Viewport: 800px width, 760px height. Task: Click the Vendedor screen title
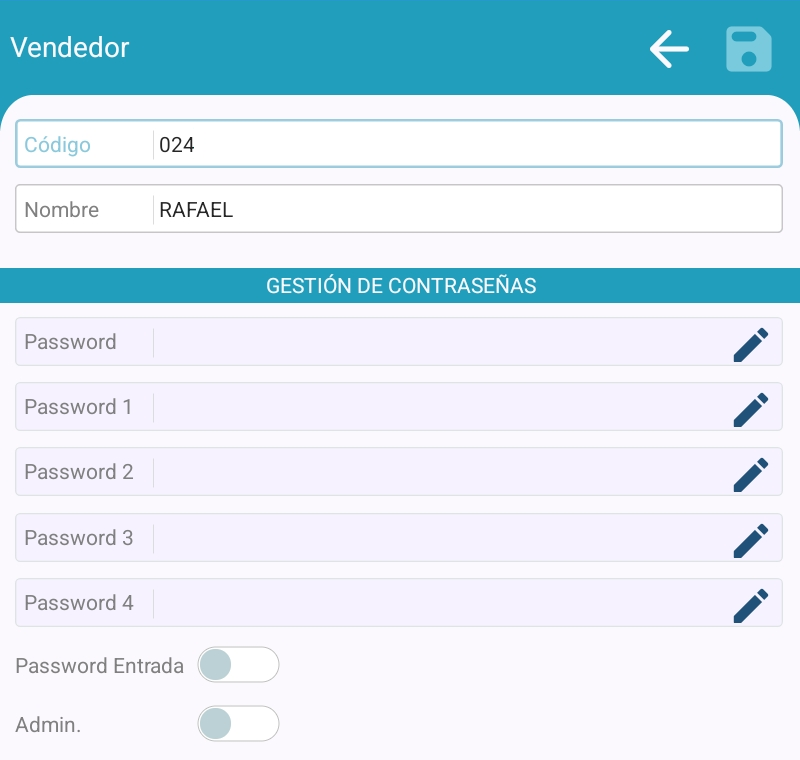point(70,47)
